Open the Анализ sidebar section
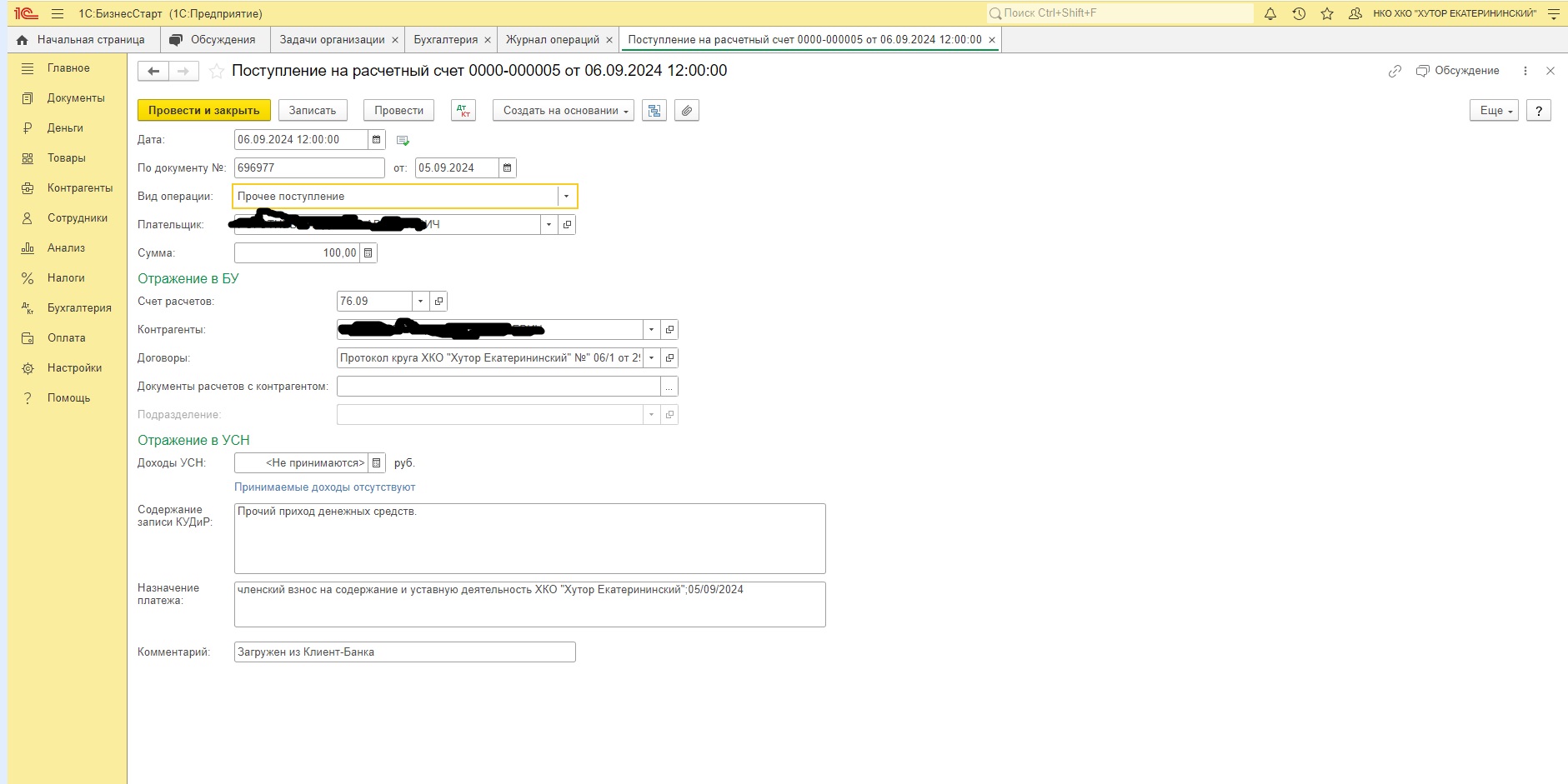Screen dimensions: 1568x784 coord(68,248)
